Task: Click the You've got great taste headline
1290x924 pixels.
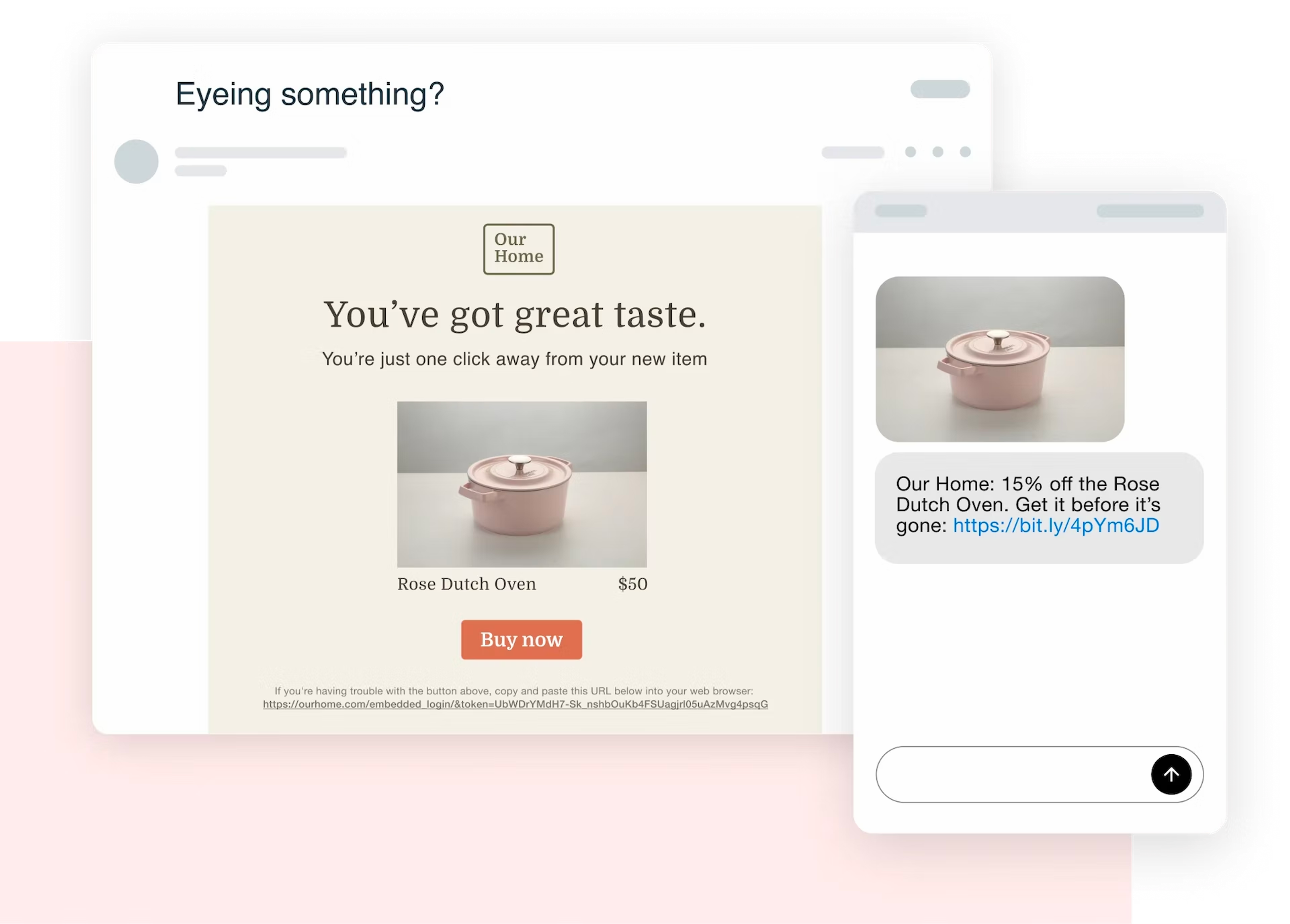Action: pyautogui.click(x=515, y=314)
